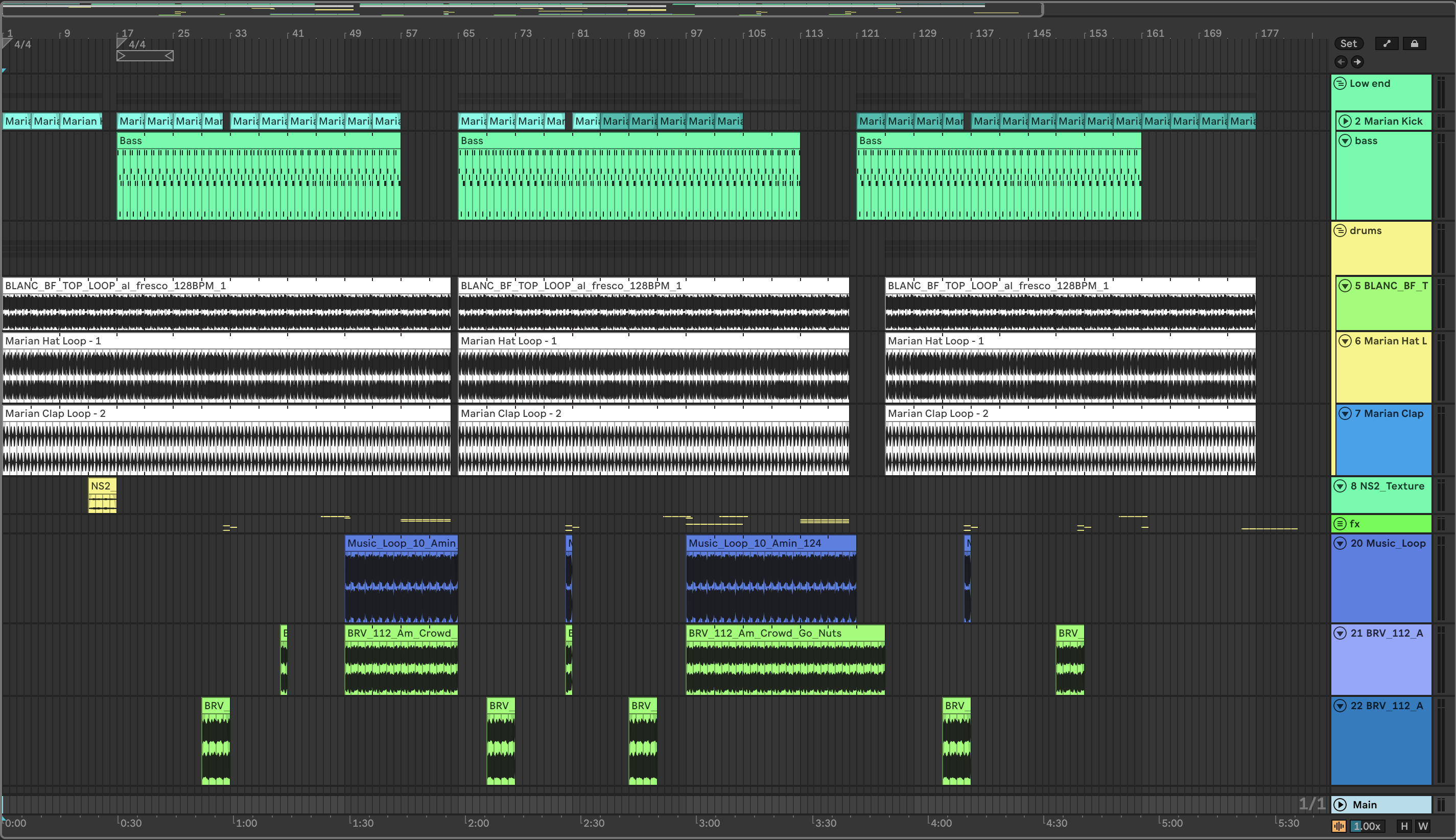
Task: Select the BRV clip at bar 29 on track 22
Action: point(216,741)
